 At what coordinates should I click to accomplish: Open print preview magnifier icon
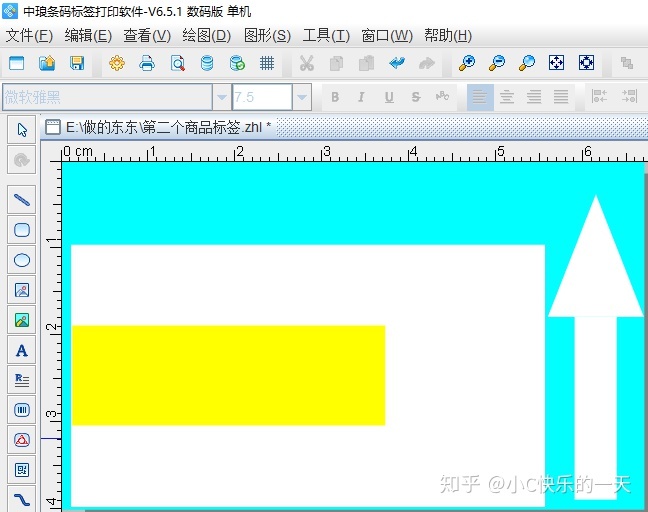click(x=177, y=63)
